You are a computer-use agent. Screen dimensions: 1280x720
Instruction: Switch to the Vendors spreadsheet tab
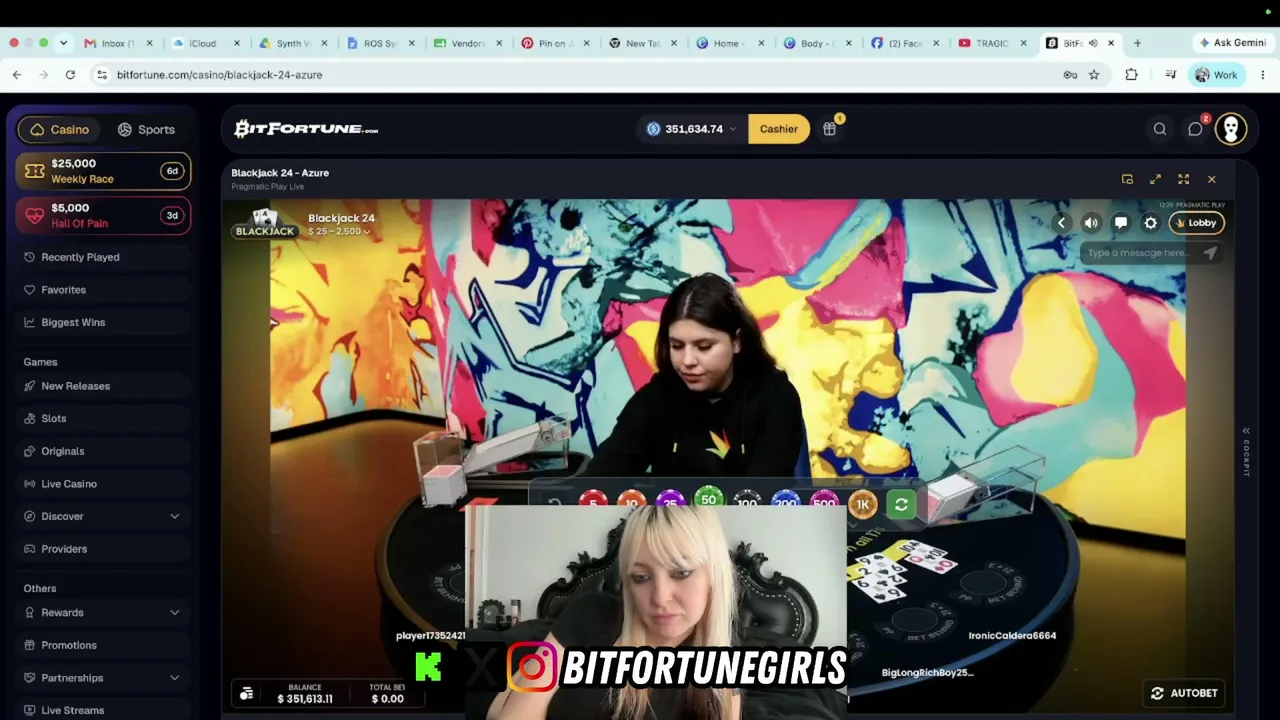[468, 43]
